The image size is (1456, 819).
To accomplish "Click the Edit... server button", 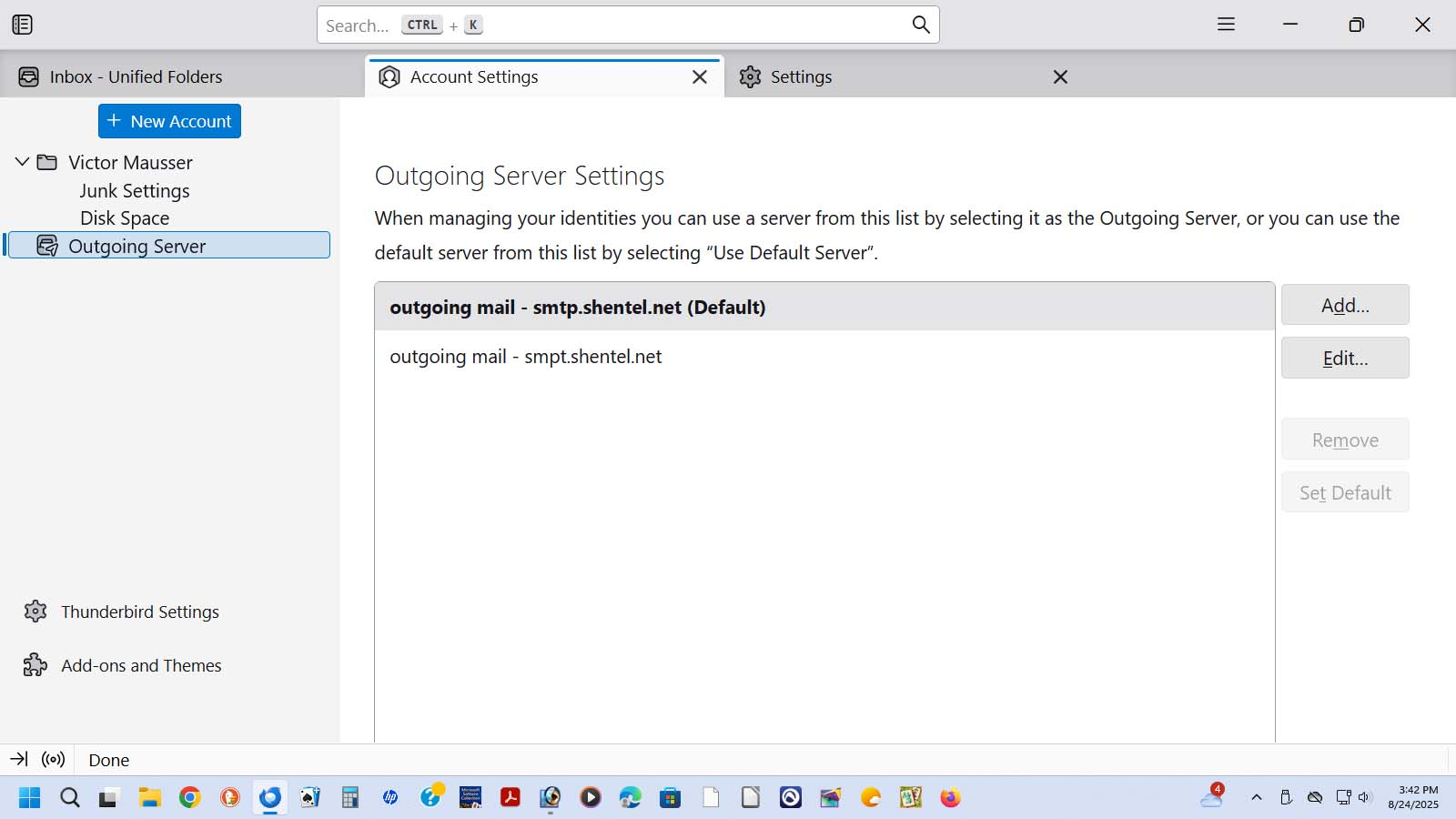I will click(x=1344, y=359).
